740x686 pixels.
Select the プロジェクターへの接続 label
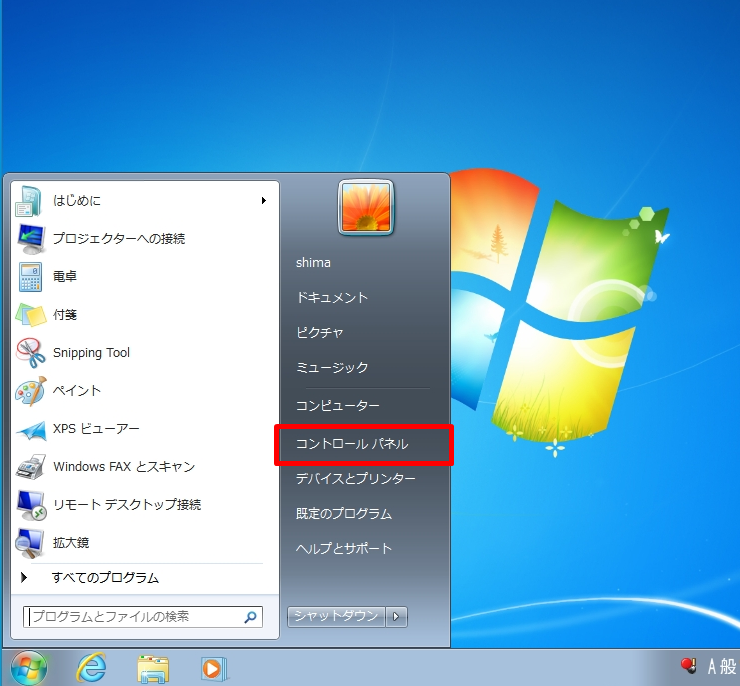point(119,239)
